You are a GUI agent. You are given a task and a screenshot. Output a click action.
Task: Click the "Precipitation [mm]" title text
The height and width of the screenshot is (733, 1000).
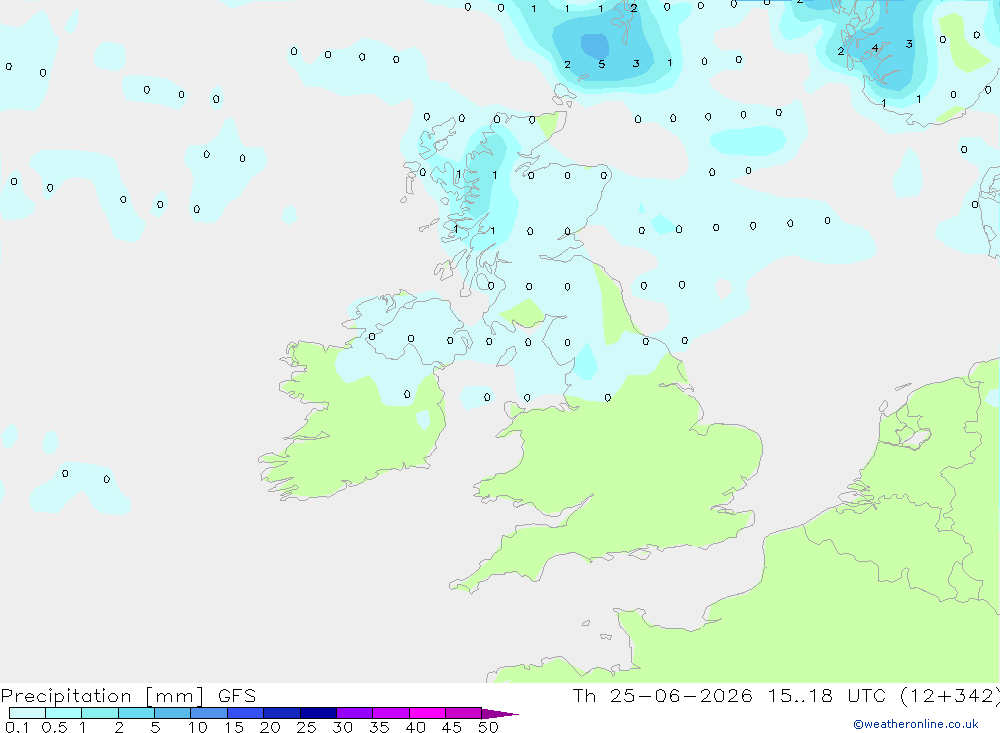pyautogui.click(x=102, y=695)
